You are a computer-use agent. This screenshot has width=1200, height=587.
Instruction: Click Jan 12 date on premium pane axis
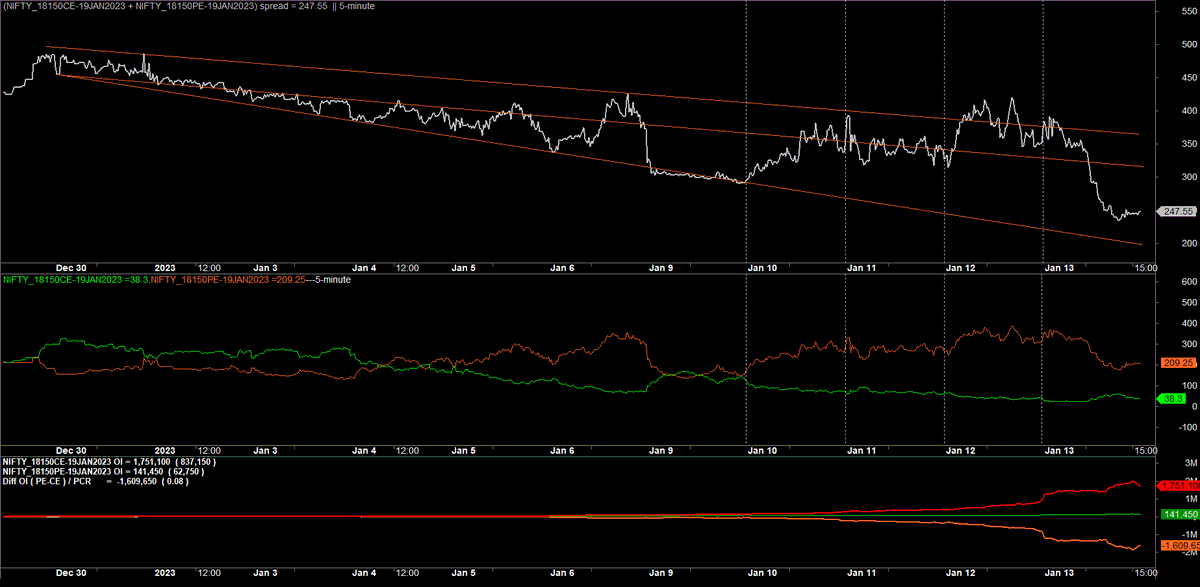pos(961,450)
